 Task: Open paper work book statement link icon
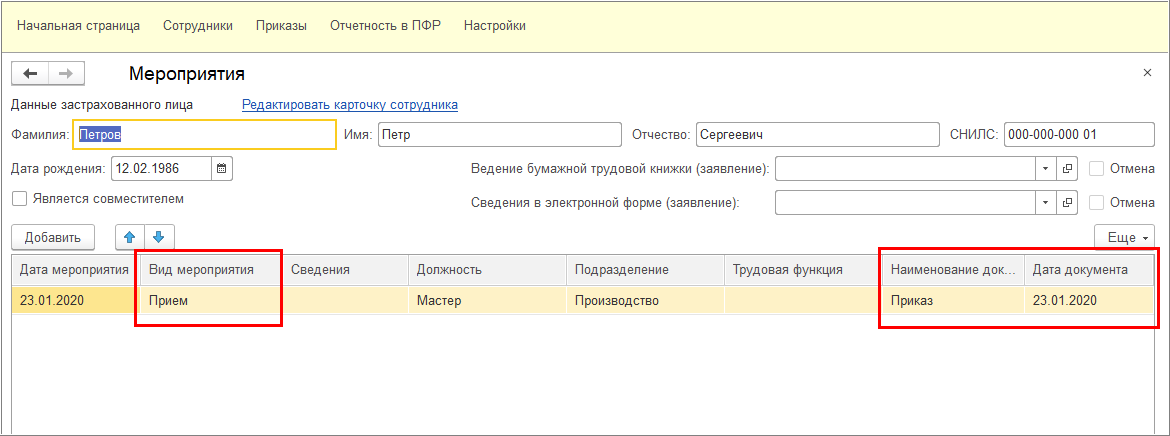(x=1068, y=169)
